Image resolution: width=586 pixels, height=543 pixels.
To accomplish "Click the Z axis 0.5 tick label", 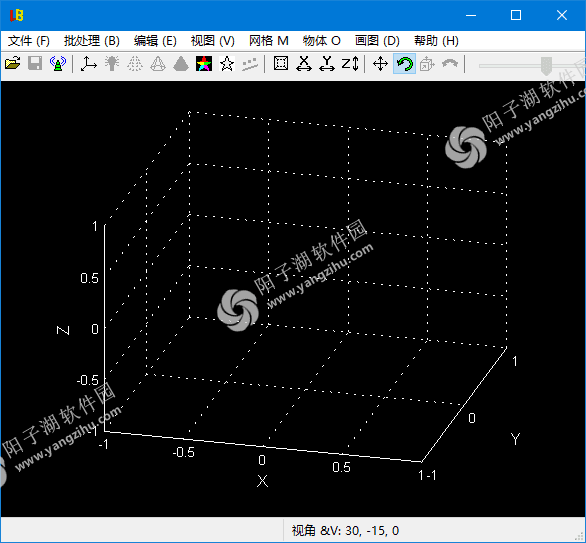I will click(x=89, y=278).
